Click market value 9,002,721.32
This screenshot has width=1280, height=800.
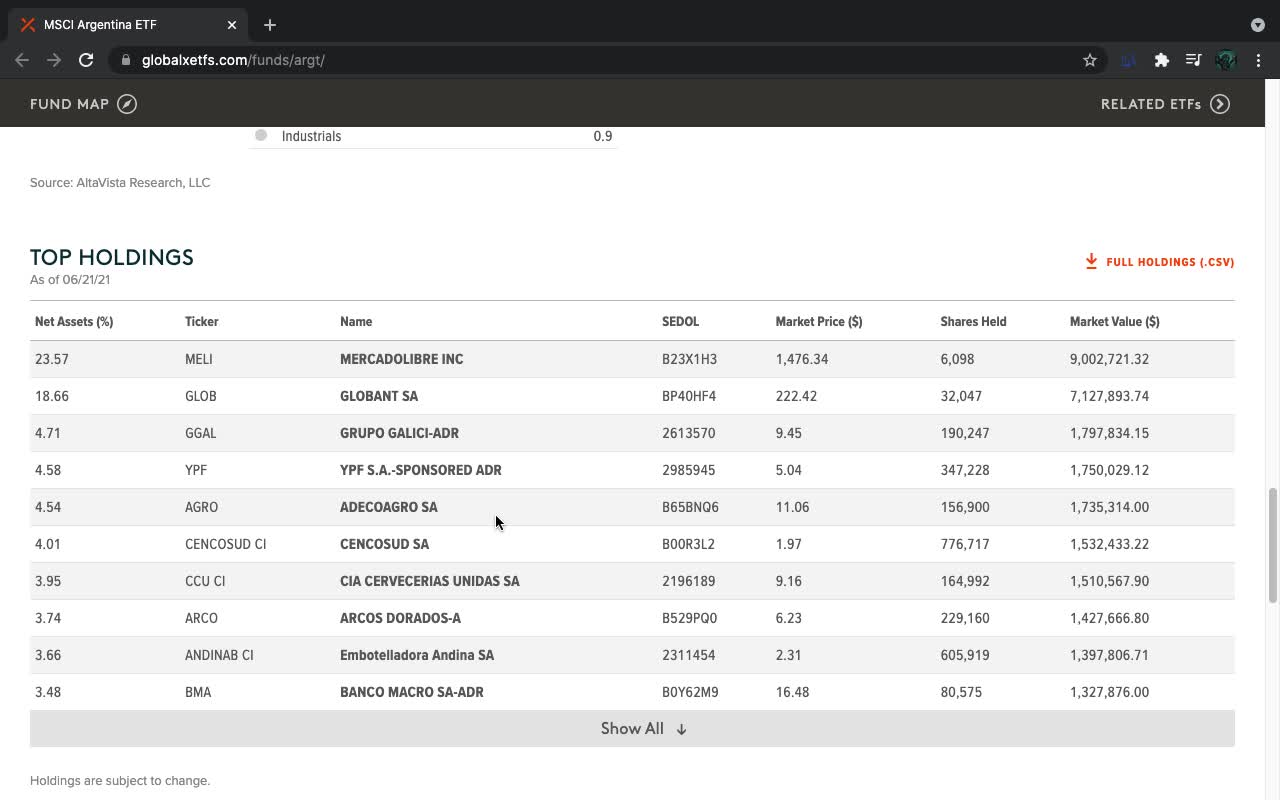coord(1109,359)
